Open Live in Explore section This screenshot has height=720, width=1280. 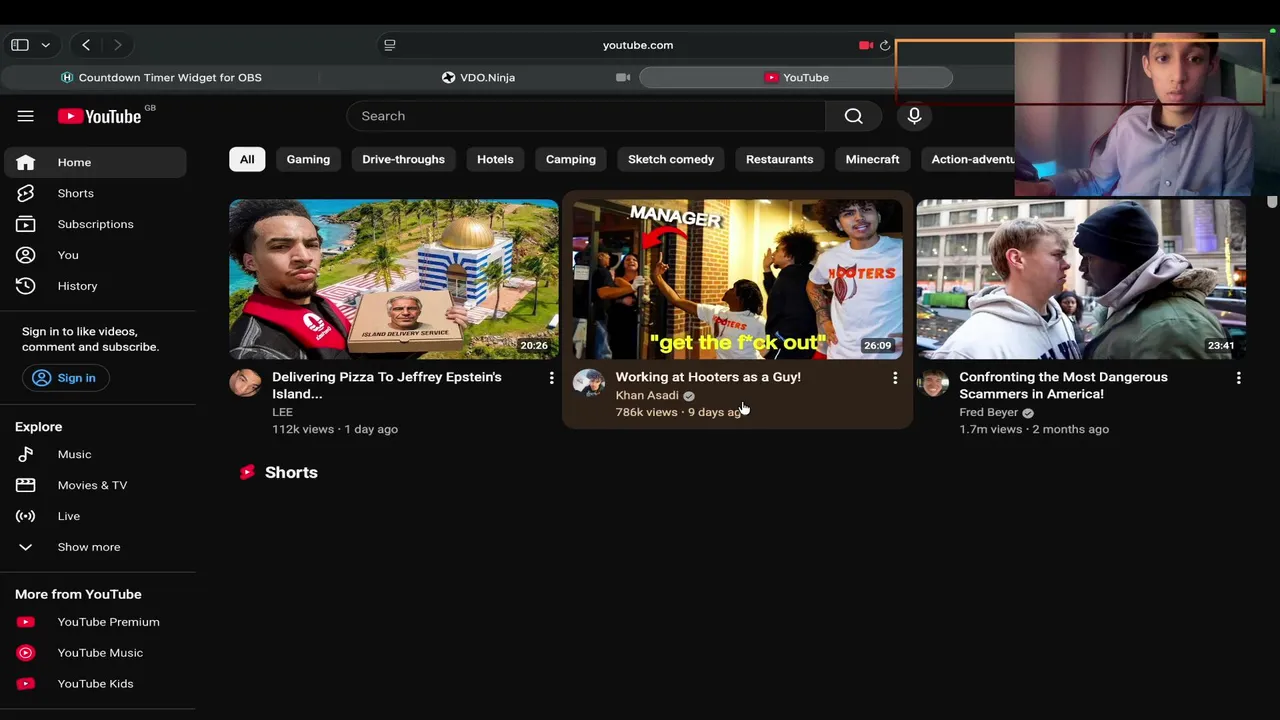click(x=96, y=516)
